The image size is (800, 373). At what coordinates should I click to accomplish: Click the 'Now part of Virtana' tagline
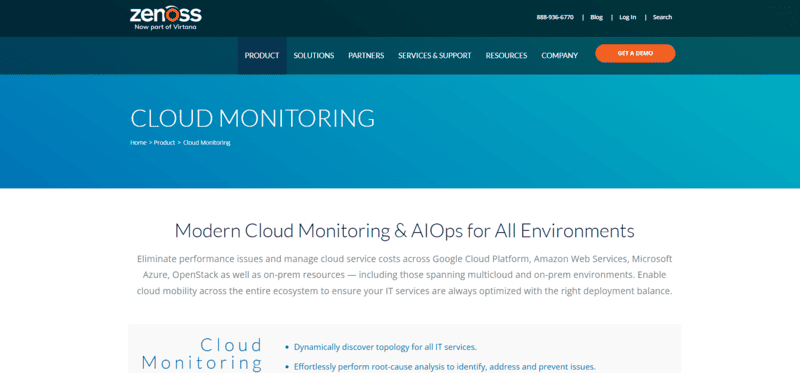click(165, 27)
